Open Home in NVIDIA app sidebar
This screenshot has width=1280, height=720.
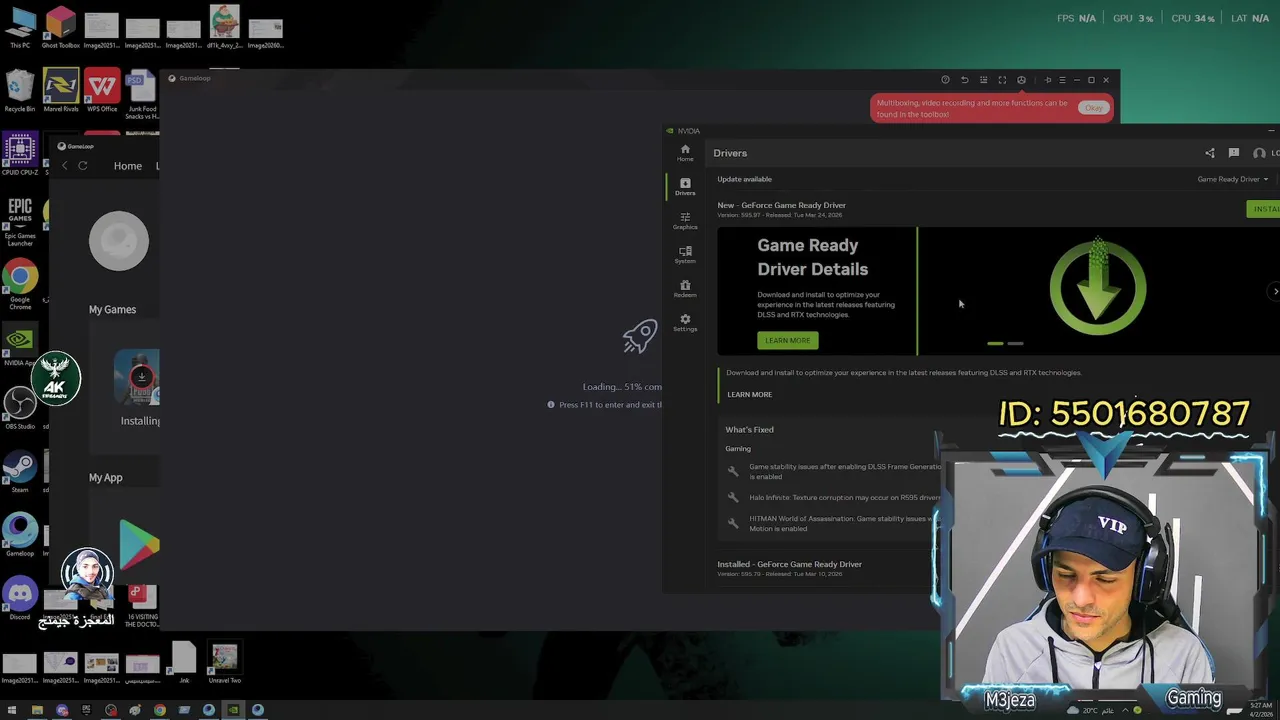click(685, 152)
